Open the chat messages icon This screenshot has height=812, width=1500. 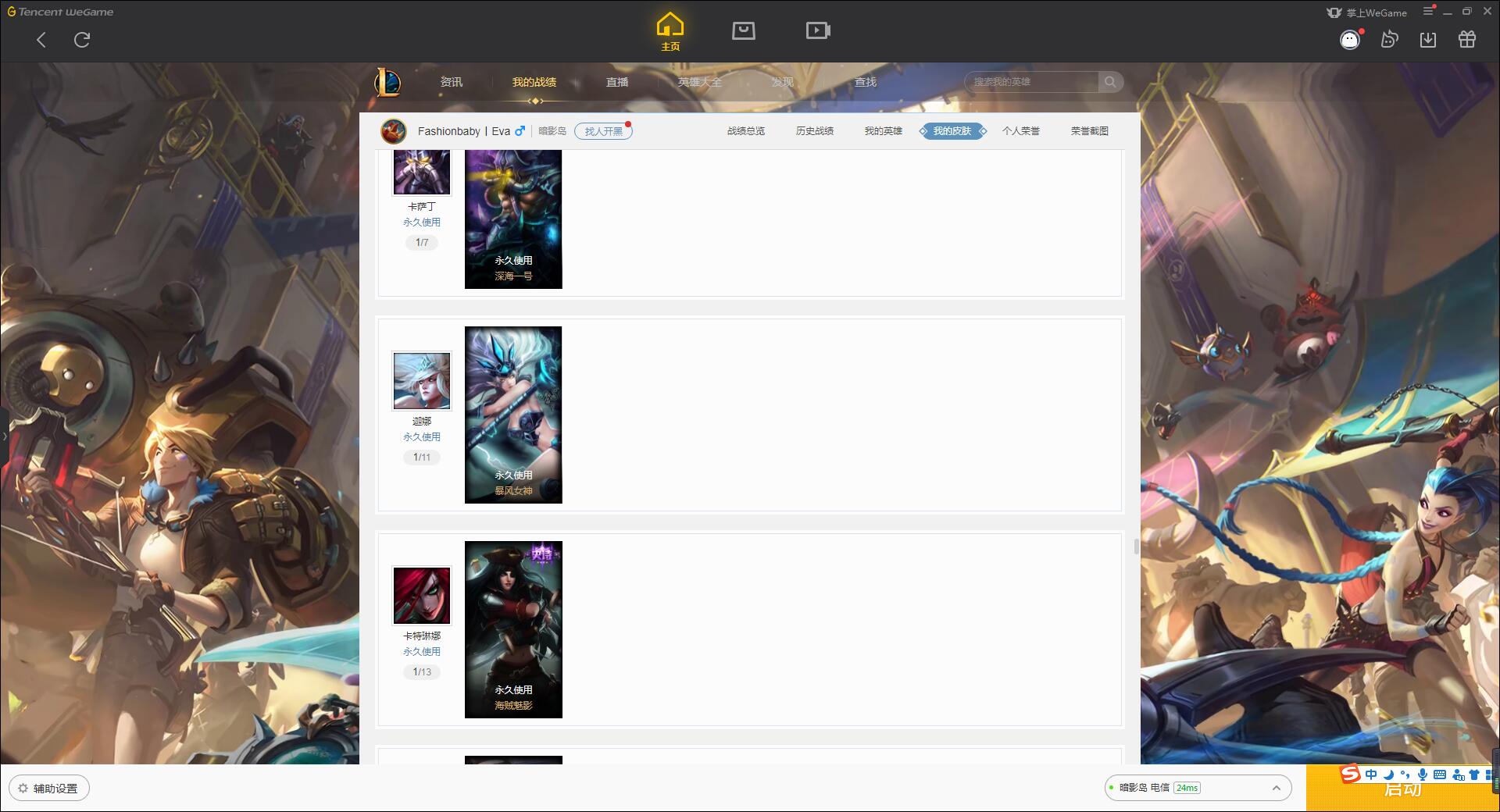click(1390, 39)
